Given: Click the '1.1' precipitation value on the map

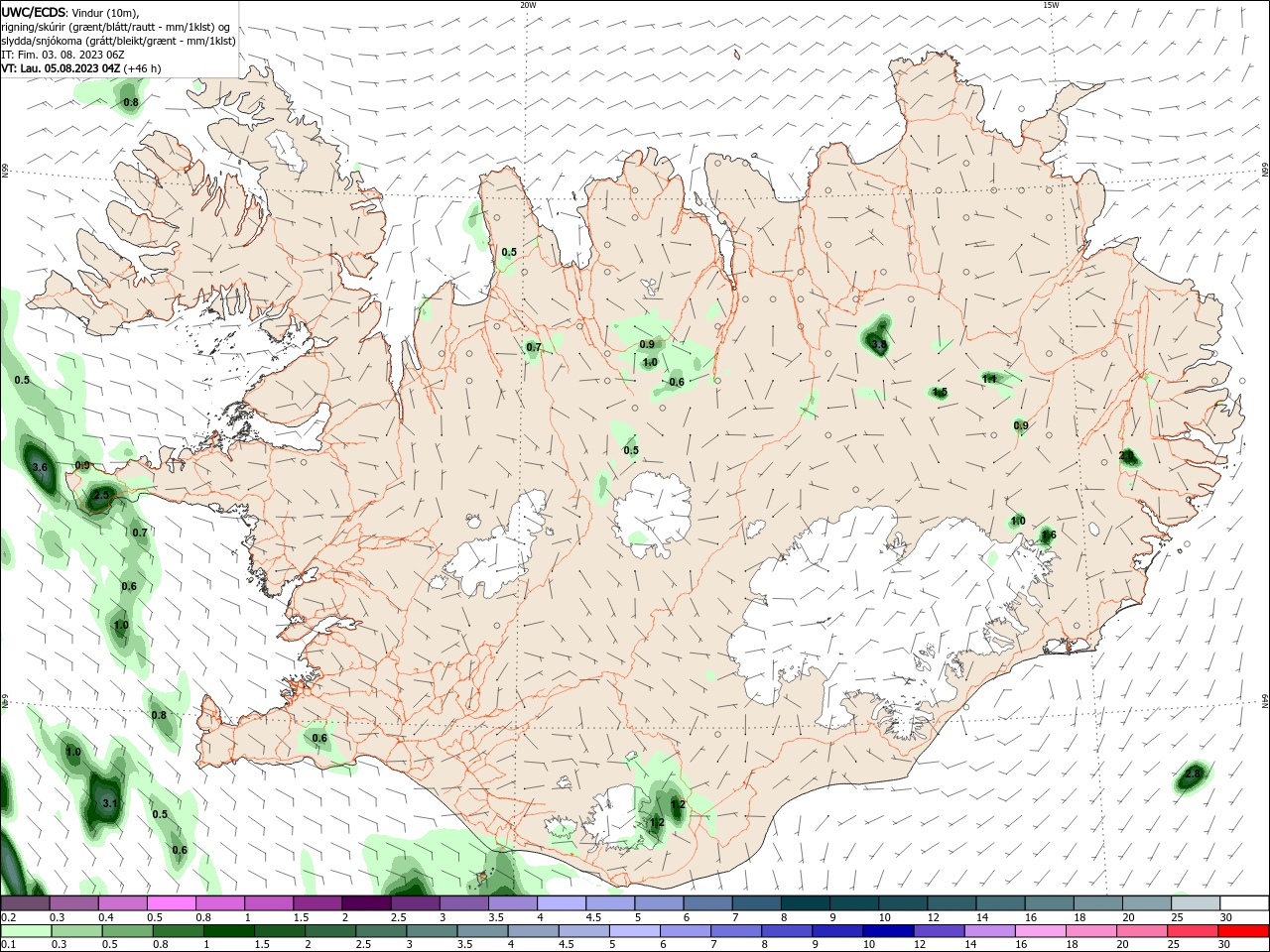Looking at the screenshot, I should coord(989,379).
